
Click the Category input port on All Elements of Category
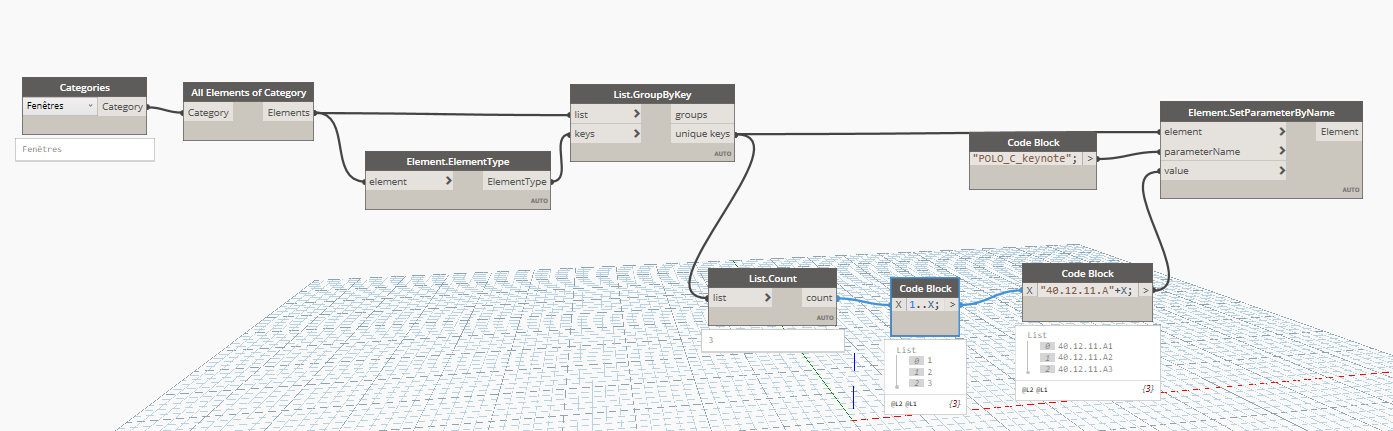[x=210, y=113]
